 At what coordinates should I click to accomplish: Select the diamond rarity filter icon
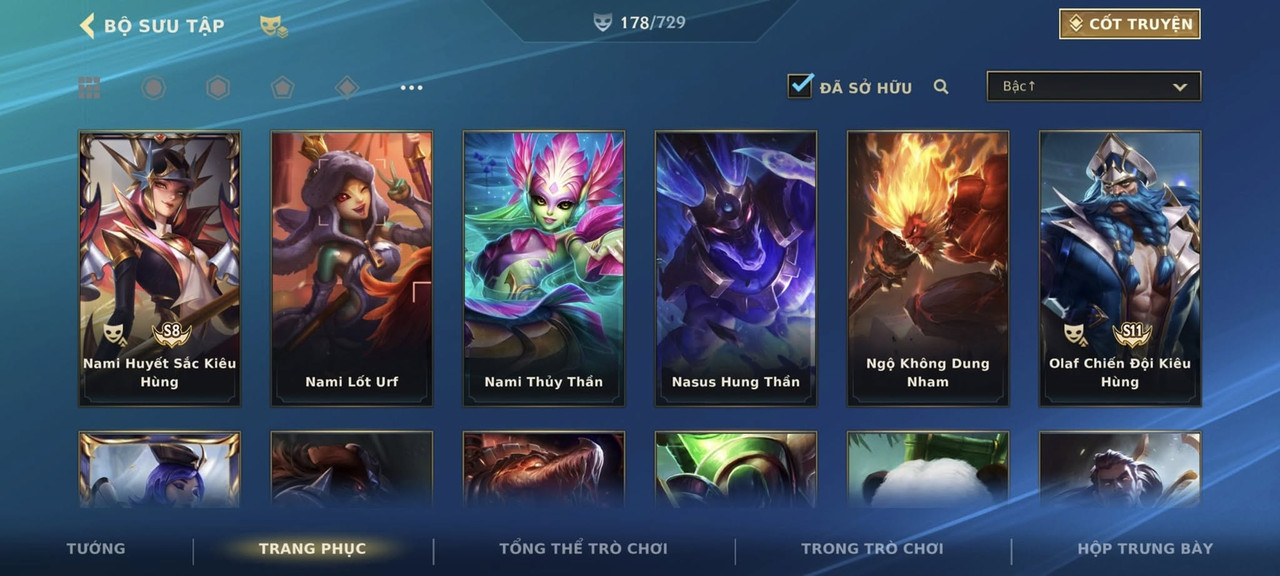pos(346,88)
